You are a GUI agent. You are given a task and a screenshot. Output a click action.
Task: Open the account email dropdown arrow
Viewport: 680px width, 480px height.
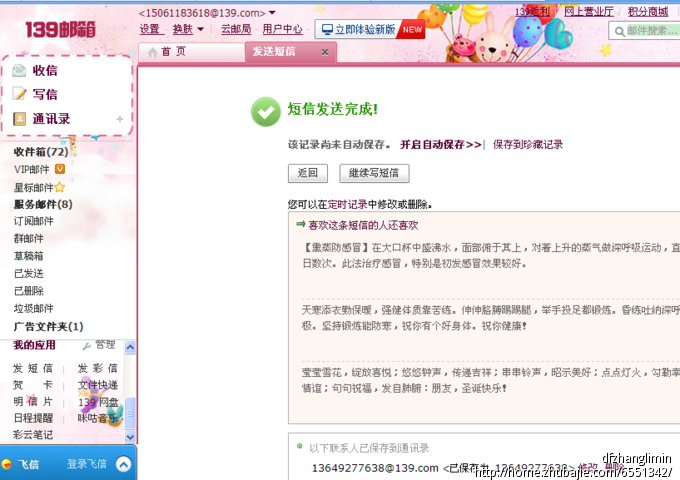[272, 13]
